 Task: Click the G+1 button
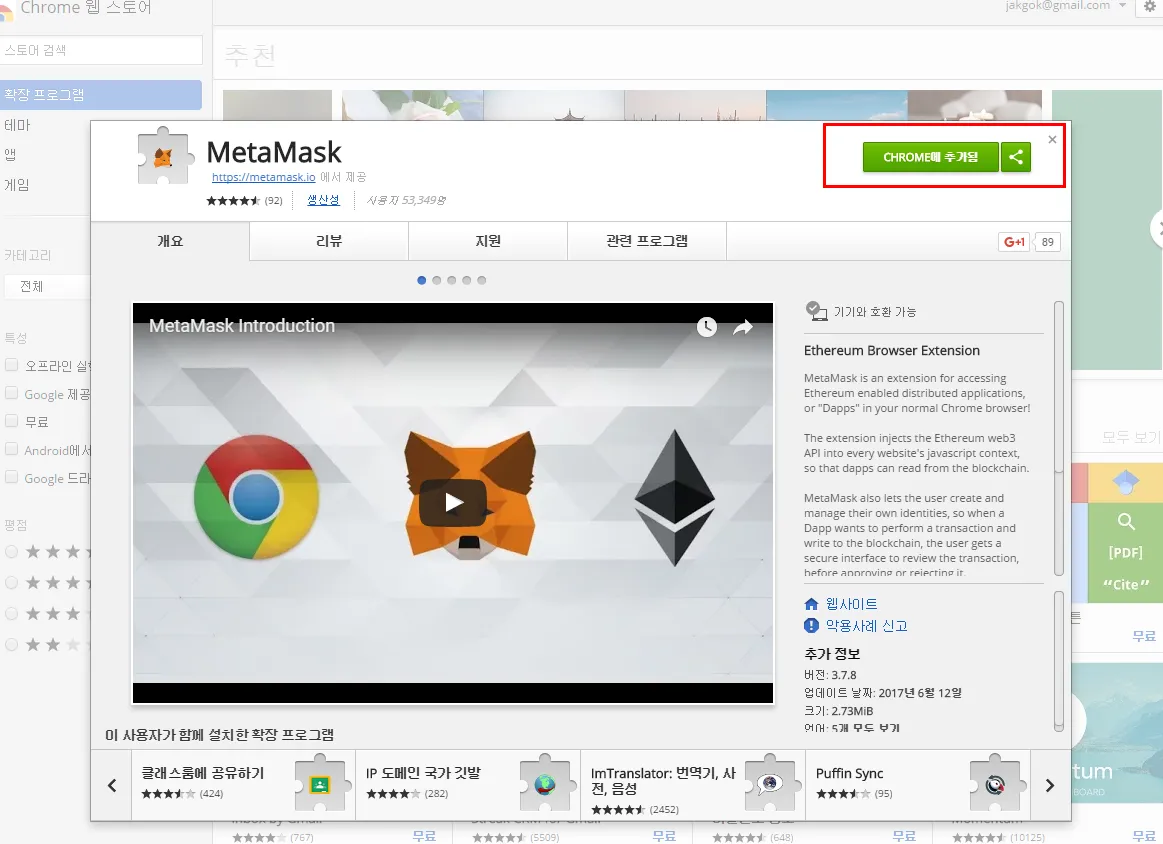(1014, 242)
